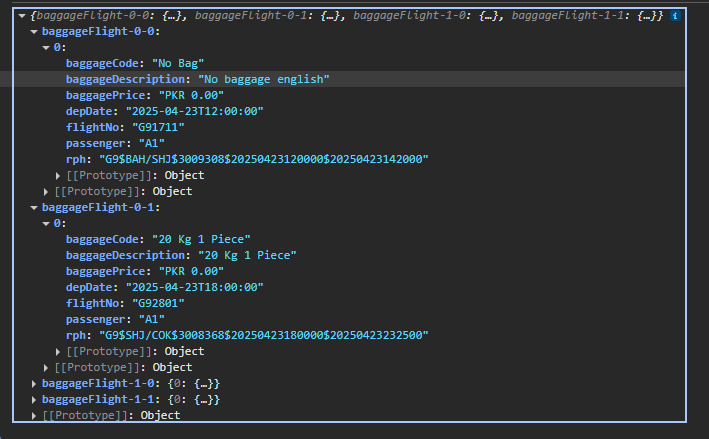Click baggageCode value "20 Kg 1 Piece"

point(201,239)
